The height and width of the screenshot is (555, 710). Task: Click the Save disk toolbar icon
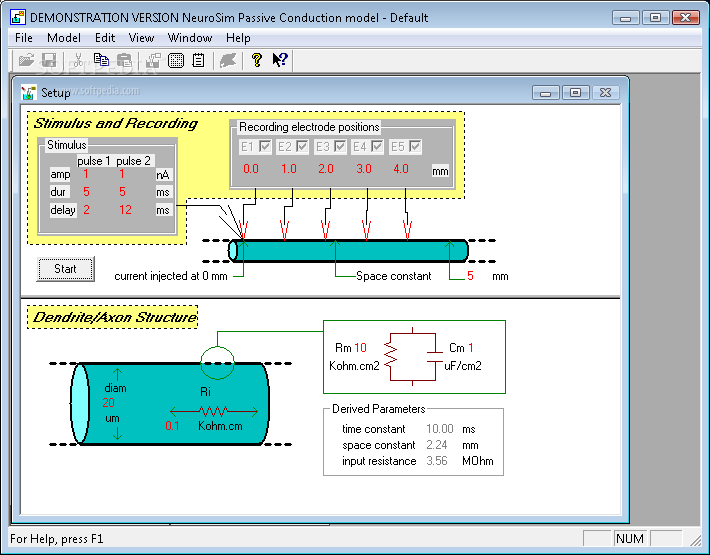click(49, 60)
